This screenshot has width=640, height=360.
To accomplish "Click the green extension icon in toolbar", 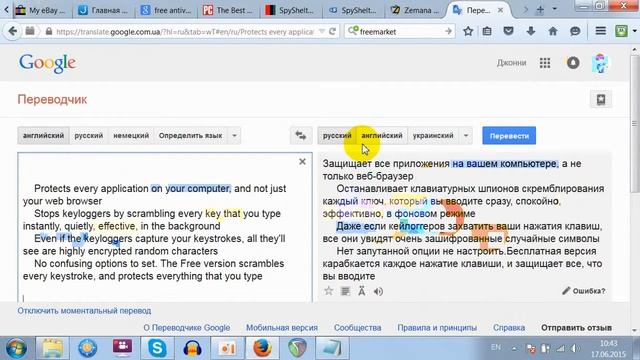I will (621, 31).
